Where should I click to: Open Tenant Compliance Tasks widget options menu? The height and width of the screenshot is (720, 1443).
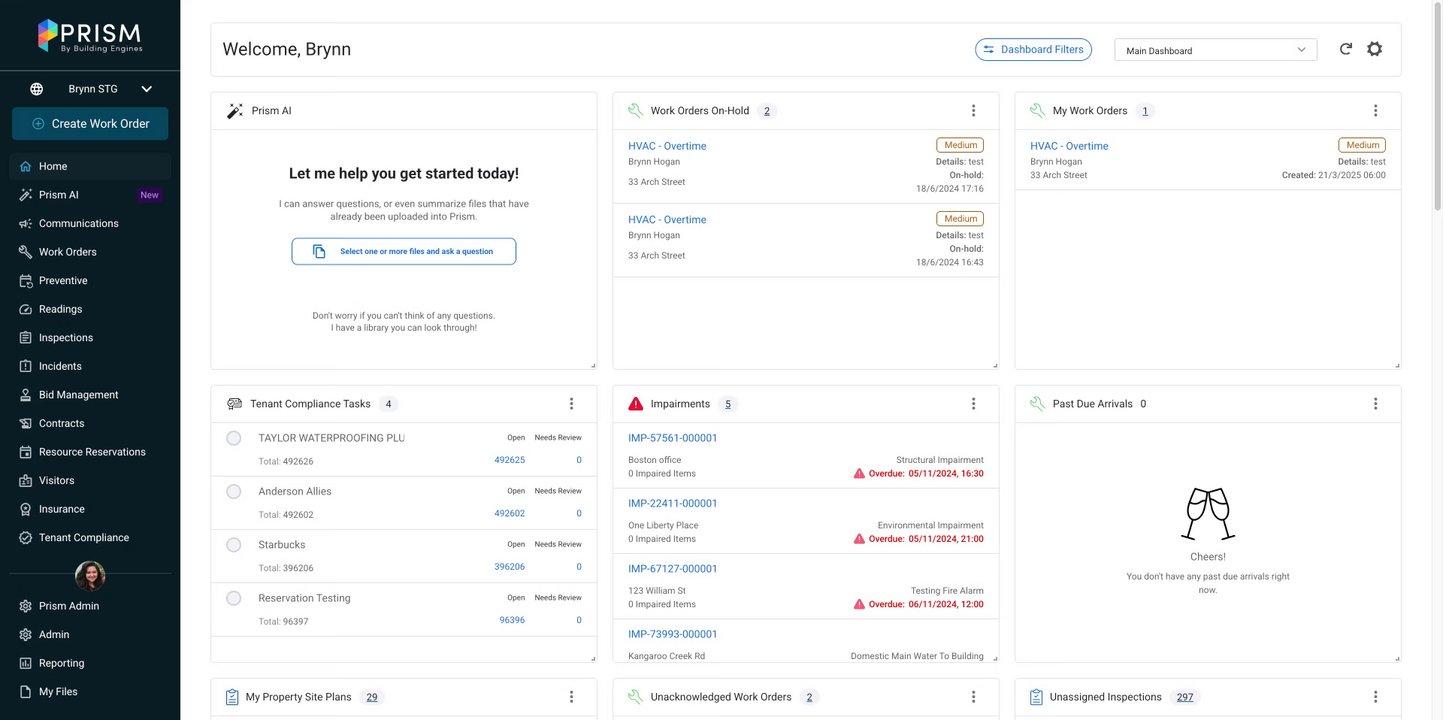571,404
